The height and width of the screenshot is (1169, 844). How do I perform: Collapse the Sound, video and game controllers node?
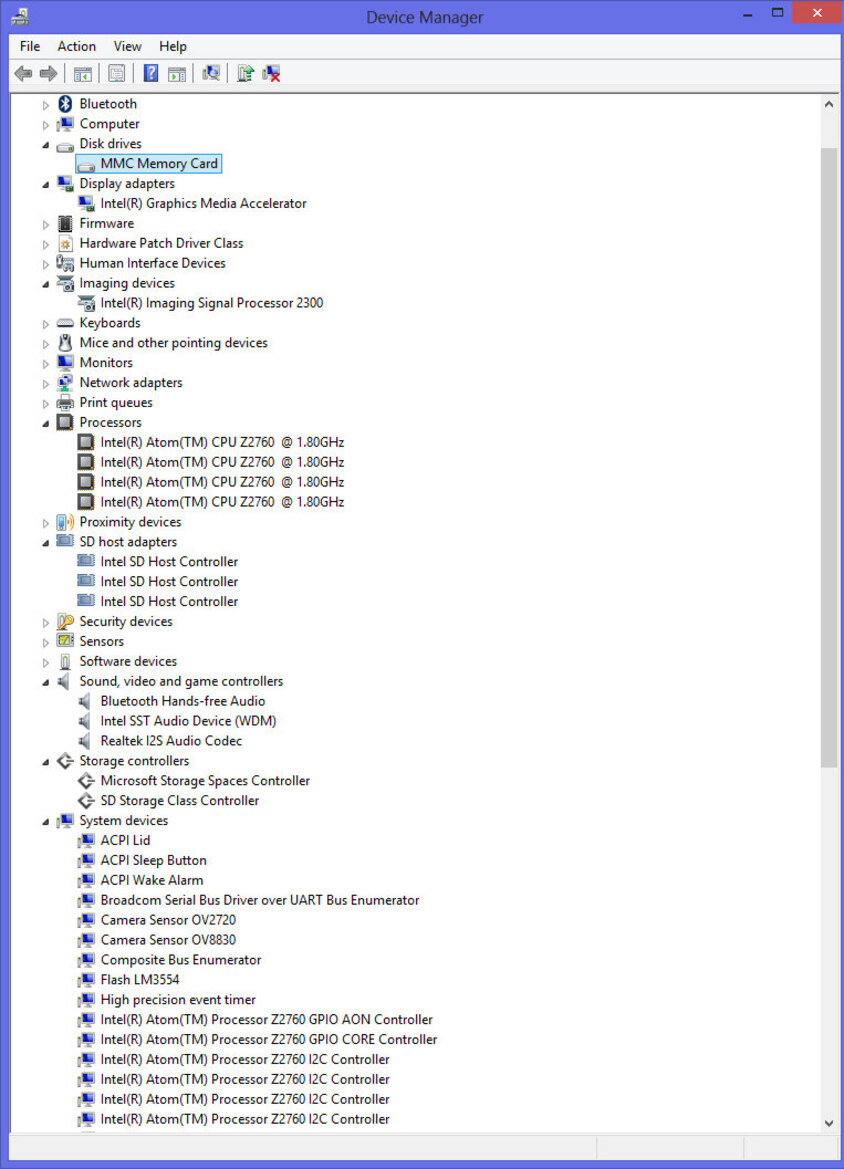point(45,682)
